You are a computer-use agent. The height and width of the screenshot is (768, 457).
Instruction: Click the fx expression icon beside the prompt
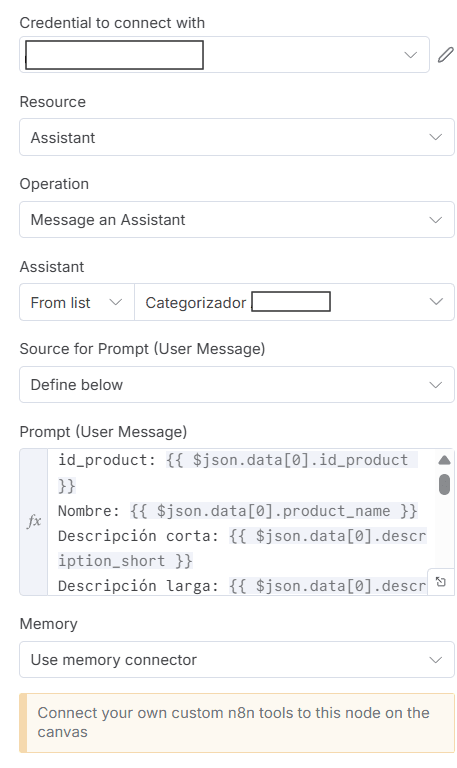point(34,521)
